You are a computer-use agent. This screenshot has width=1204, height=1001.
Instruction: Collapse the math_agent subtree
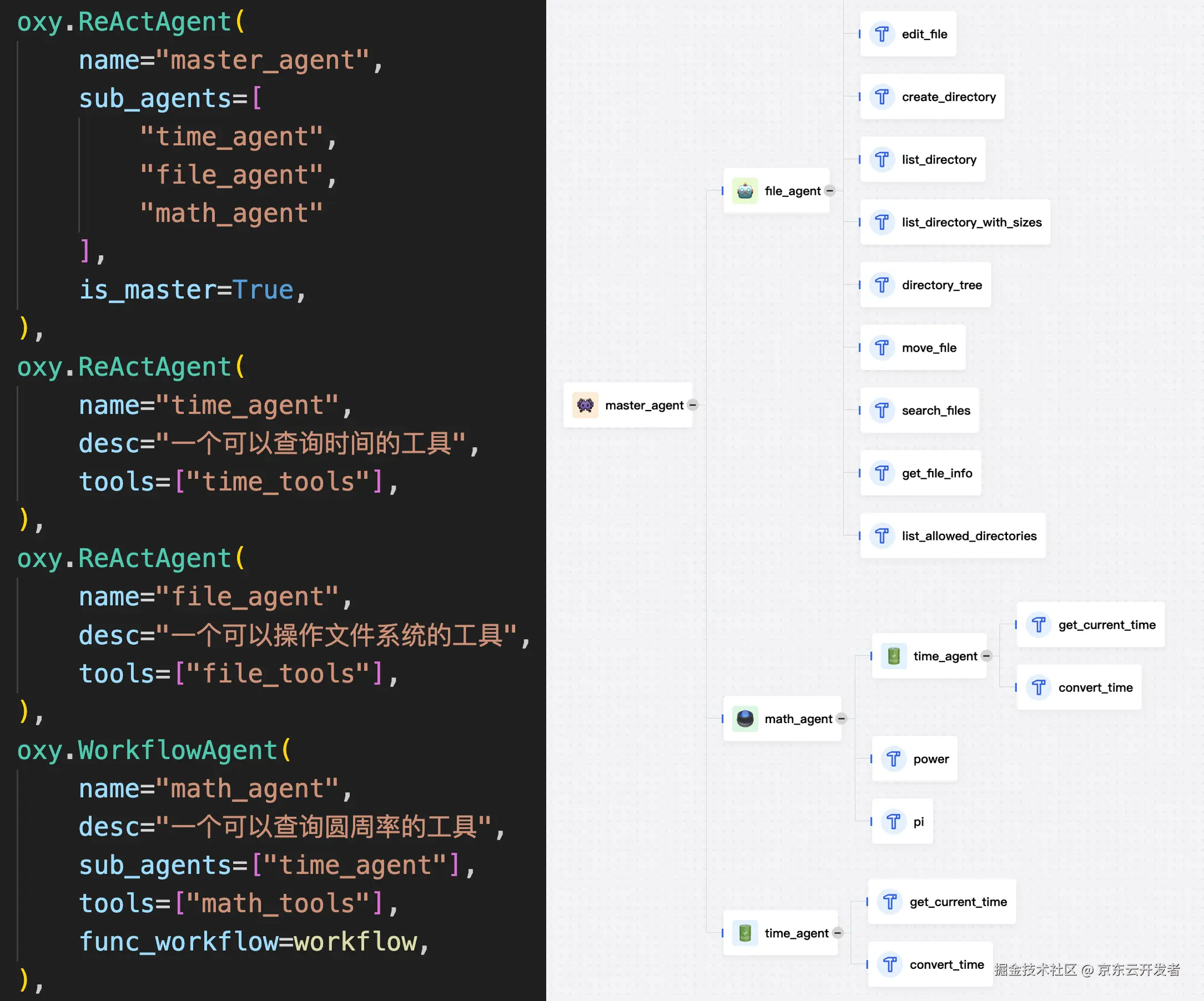[841, 719]
